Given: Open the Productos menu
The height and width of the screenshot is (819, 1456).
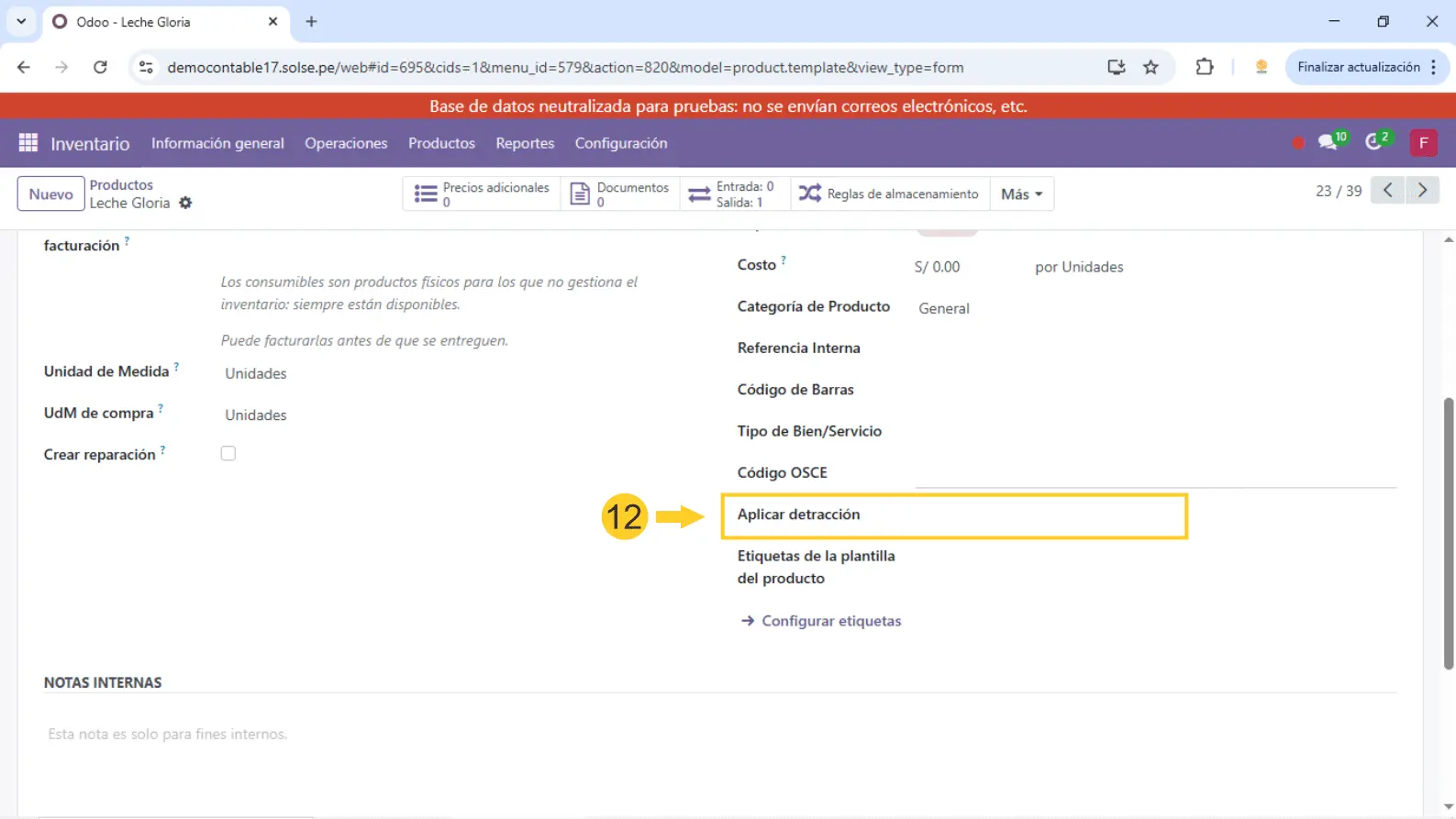Looking at the screenshot, I should point(441,143).
